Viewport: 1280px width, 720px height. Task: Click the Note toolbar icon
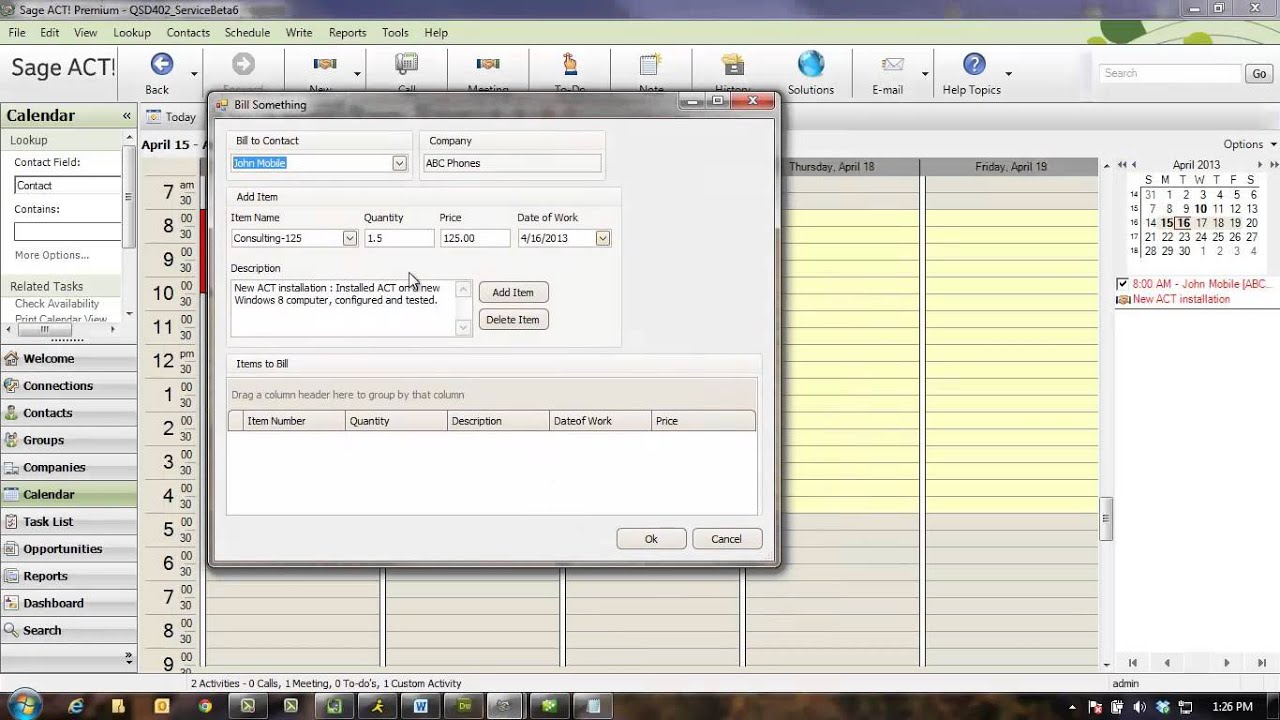pyautogui.click(x=651, y=65)
